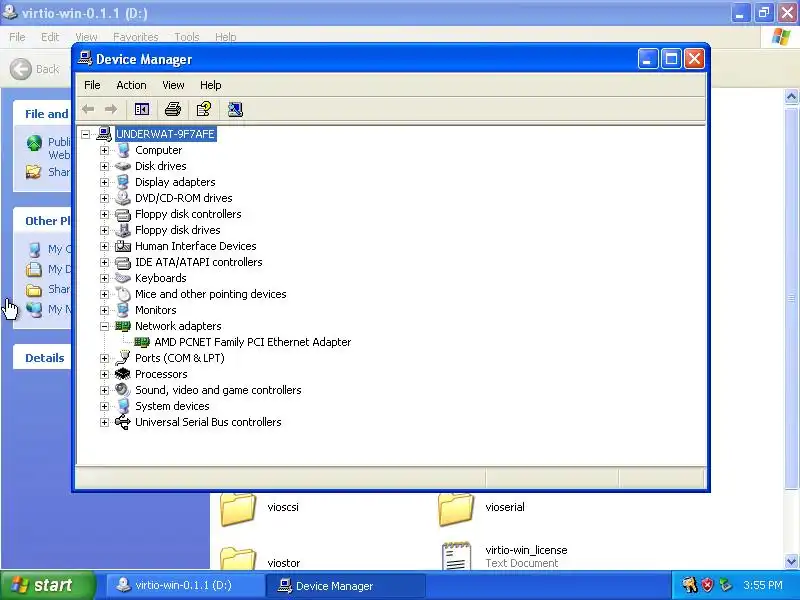Select the DVD/CD-ROM drives disc icon
The height and width of the screenshot is (600, 800).
[123, 198]
